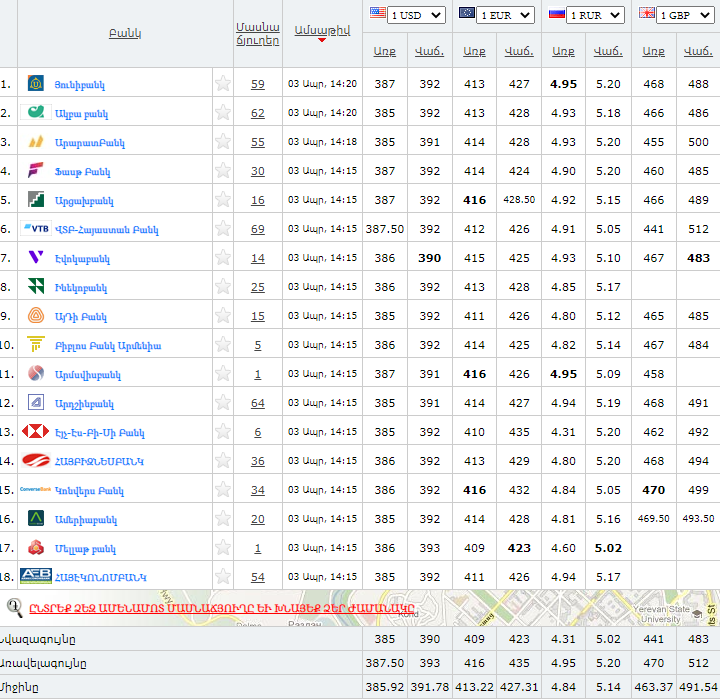Open branches count 59 for Յունիբանկ
The image size is (720, 699).
(258, 84)
